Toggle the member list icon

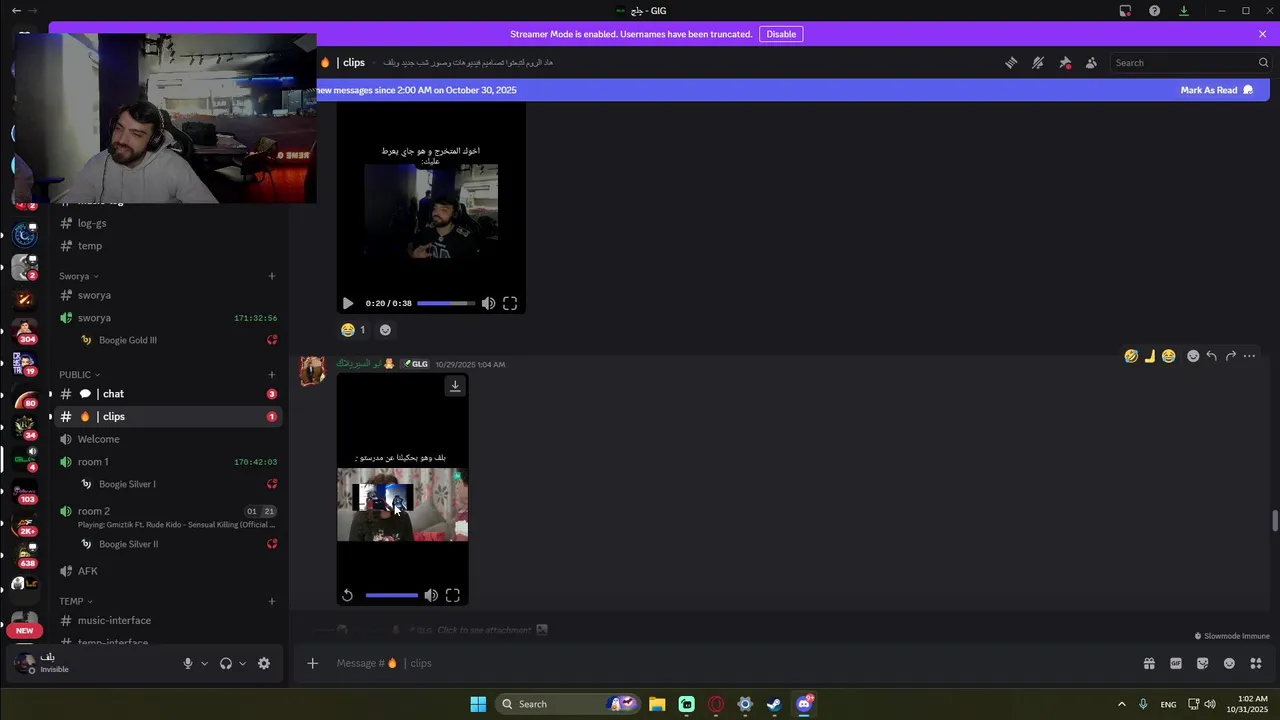1091,62
